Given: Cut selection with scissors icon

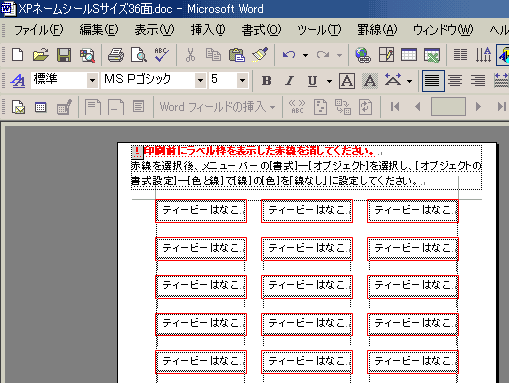Looking at the screenshot, I should pos(190,55).
